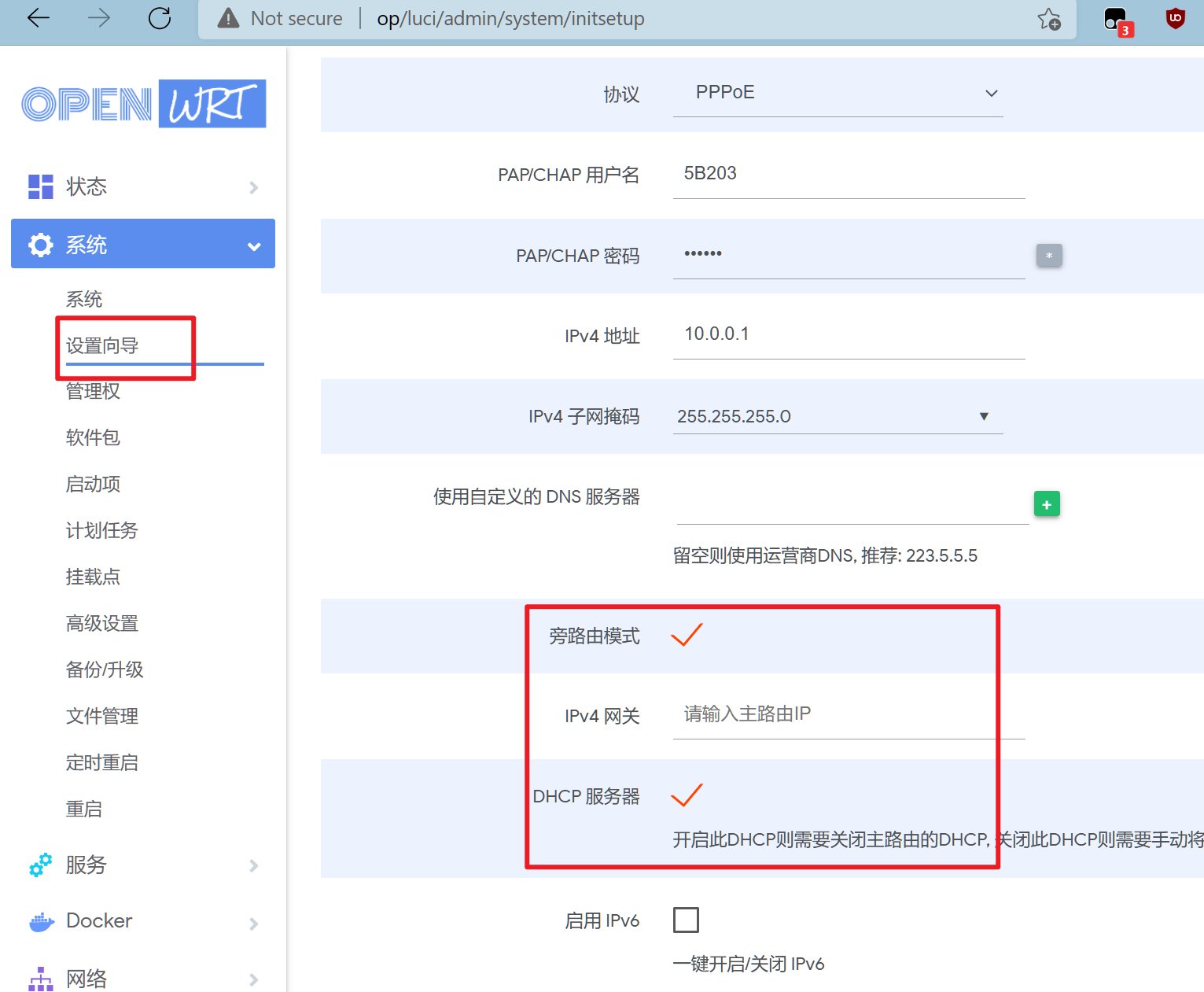Open the 启动项 page
Image resolution: width=1204 pixels, height=992 pixels.
click(x=93, y=484)
